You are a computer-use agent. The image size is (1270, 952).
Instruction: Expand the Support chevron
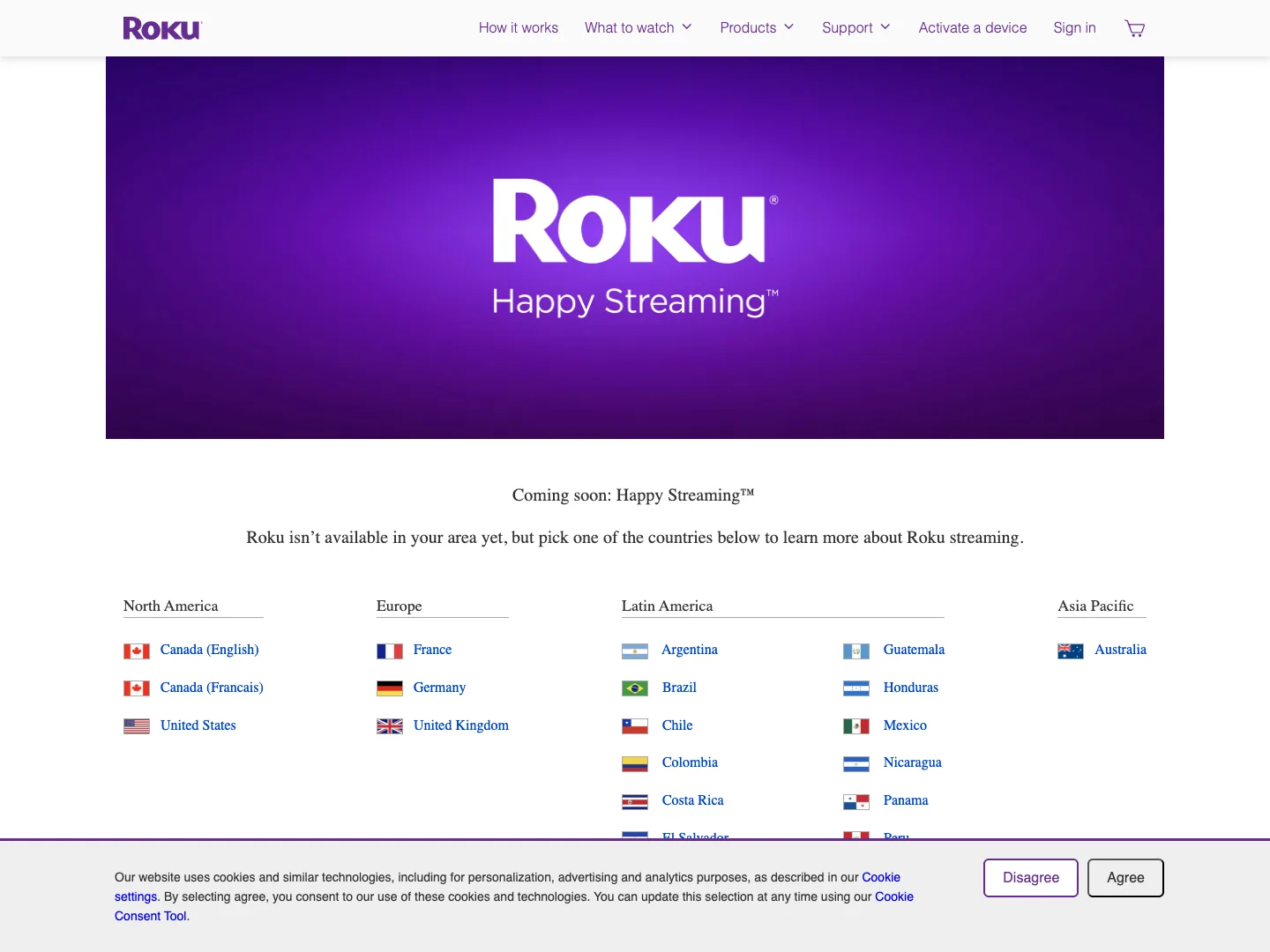885,27
